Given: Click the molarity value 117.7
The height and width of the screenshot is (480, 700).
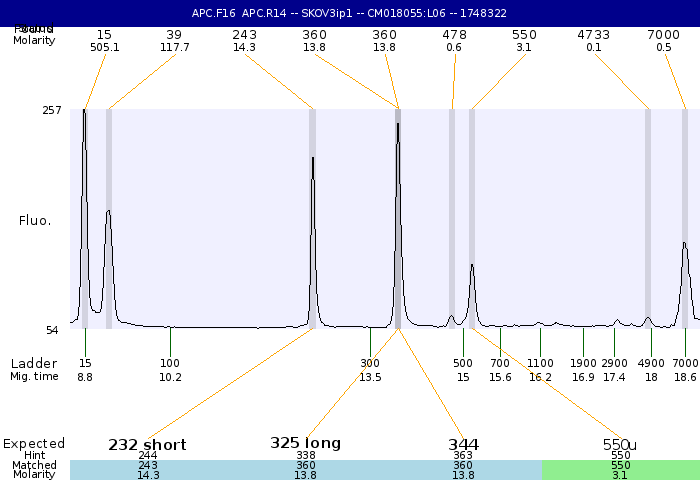Looking at the screenshot, I should pos(174,47).
